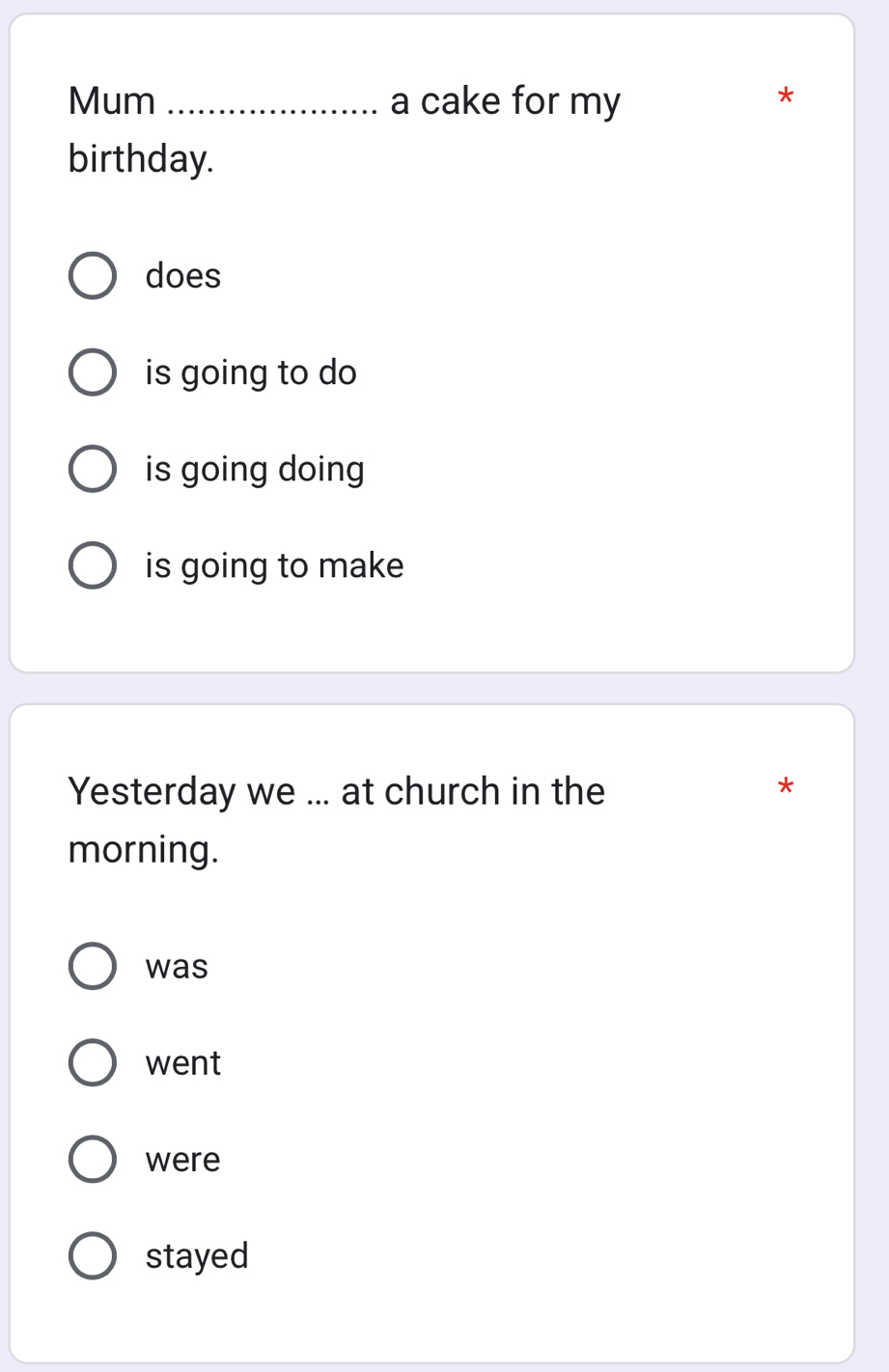Click the 'is going doing' label text
The image size is (889, 1372).
(x=255, y=470)
